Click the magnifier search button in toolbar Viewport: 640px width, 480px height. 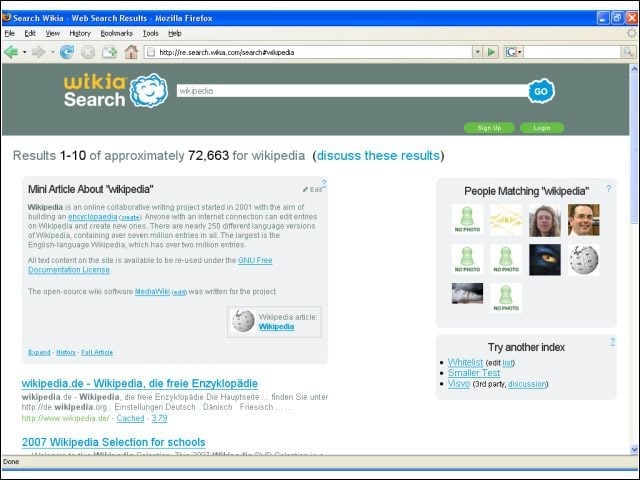point(628,52)
